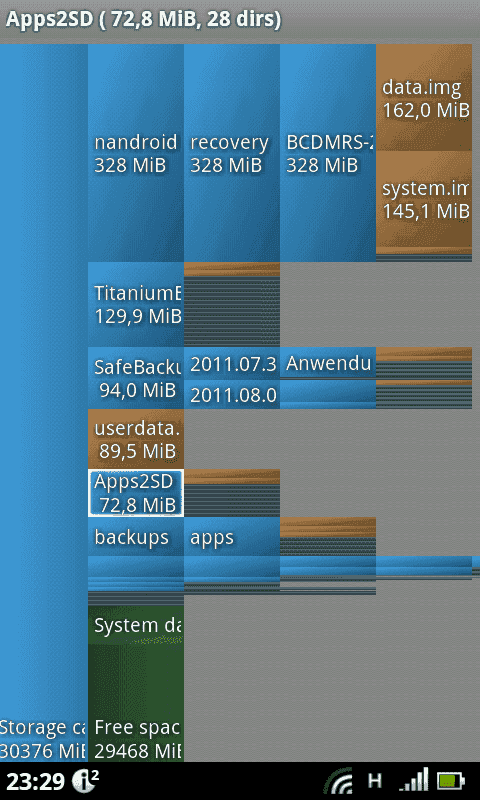
Task: Tap the highlighted Apps2SD 72,8 MiB block
Action: click(x=136, y=493)
